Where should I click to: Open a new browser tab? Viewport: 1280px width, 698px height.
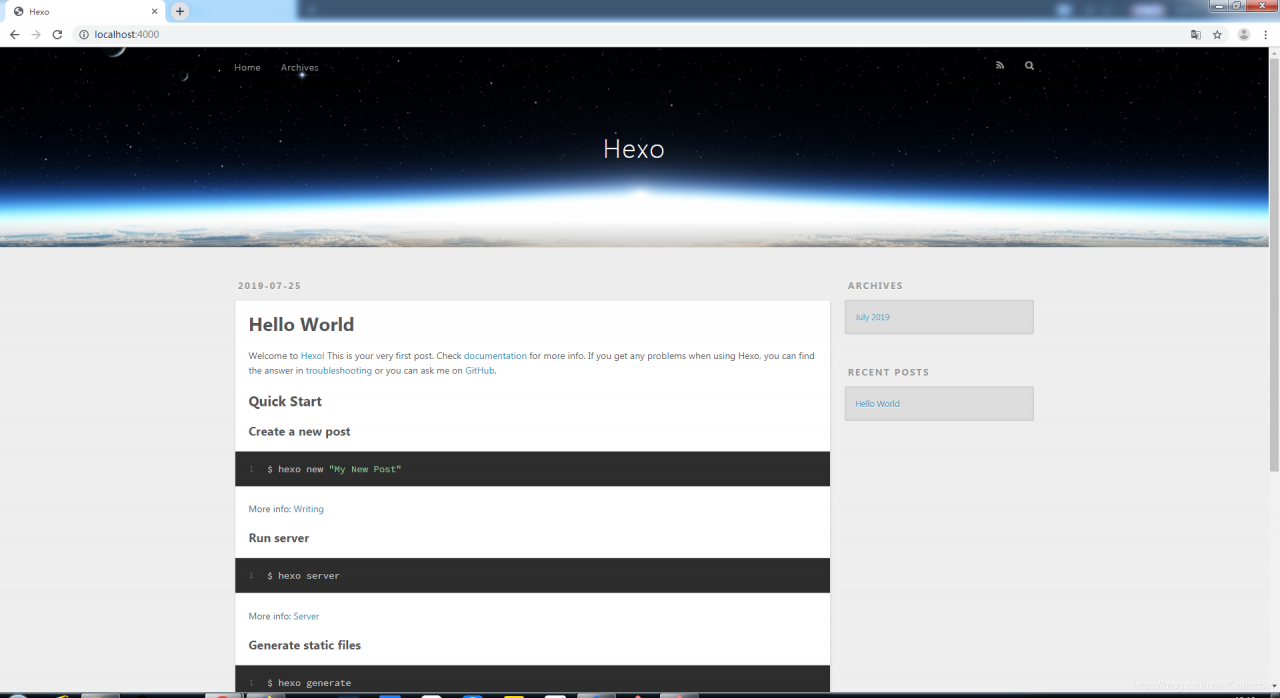click(x=180, y=11)
